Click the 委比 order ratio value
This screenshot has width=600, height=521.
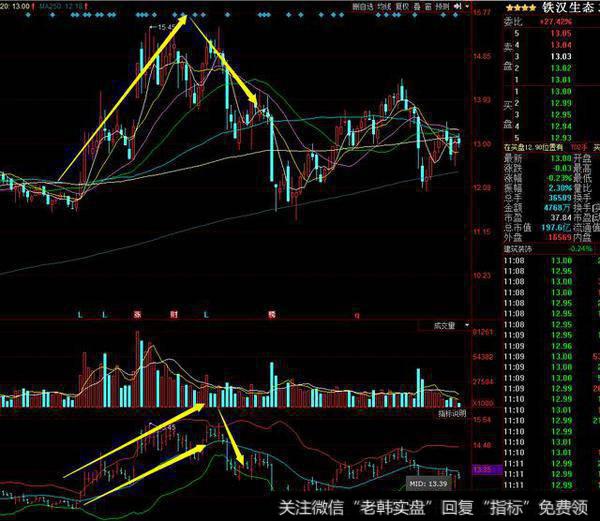tap(560, 19)
